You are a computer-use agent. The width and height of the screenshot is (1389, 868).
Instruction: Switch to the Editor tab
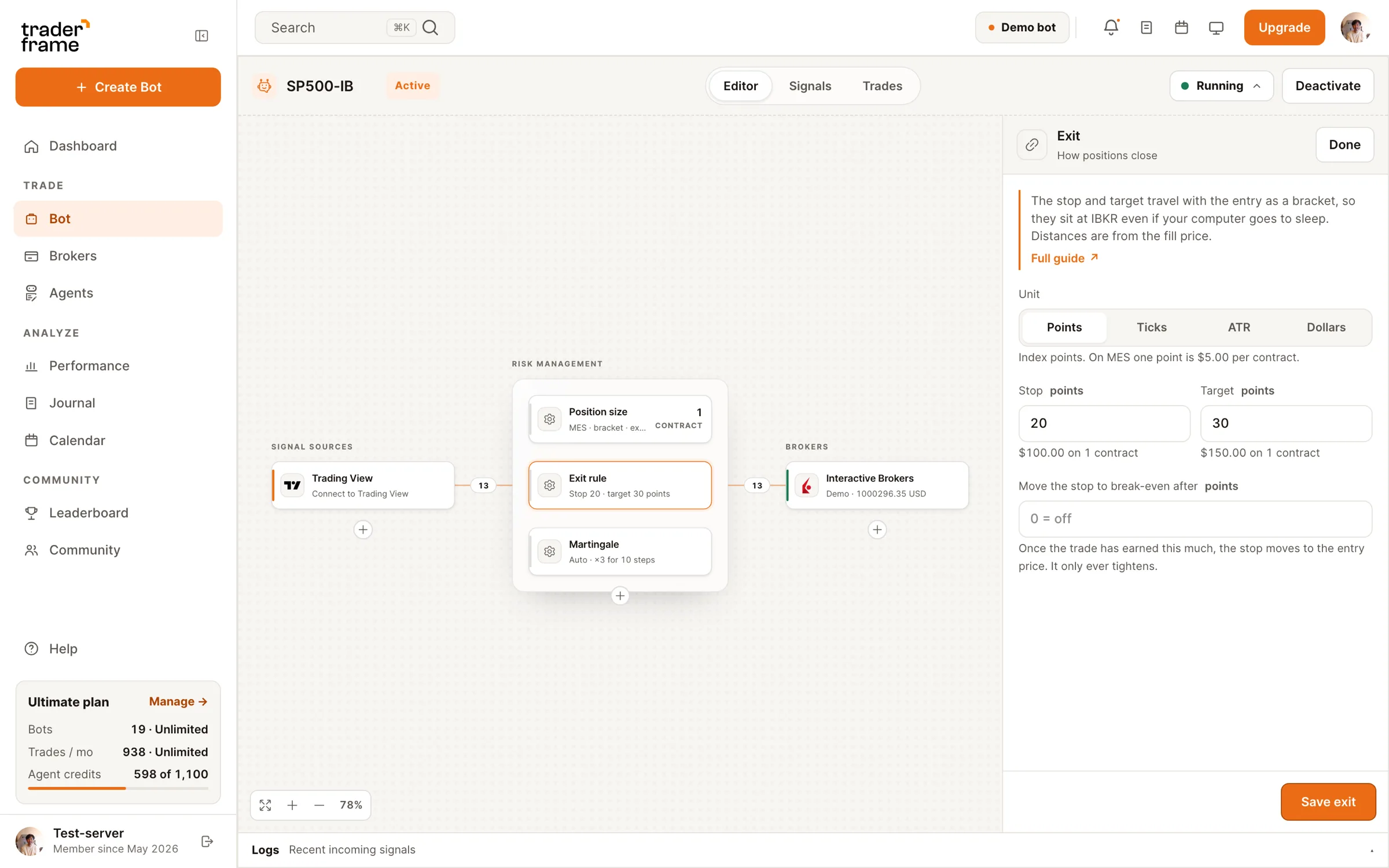pyautogui.click(x=740, y=86)
